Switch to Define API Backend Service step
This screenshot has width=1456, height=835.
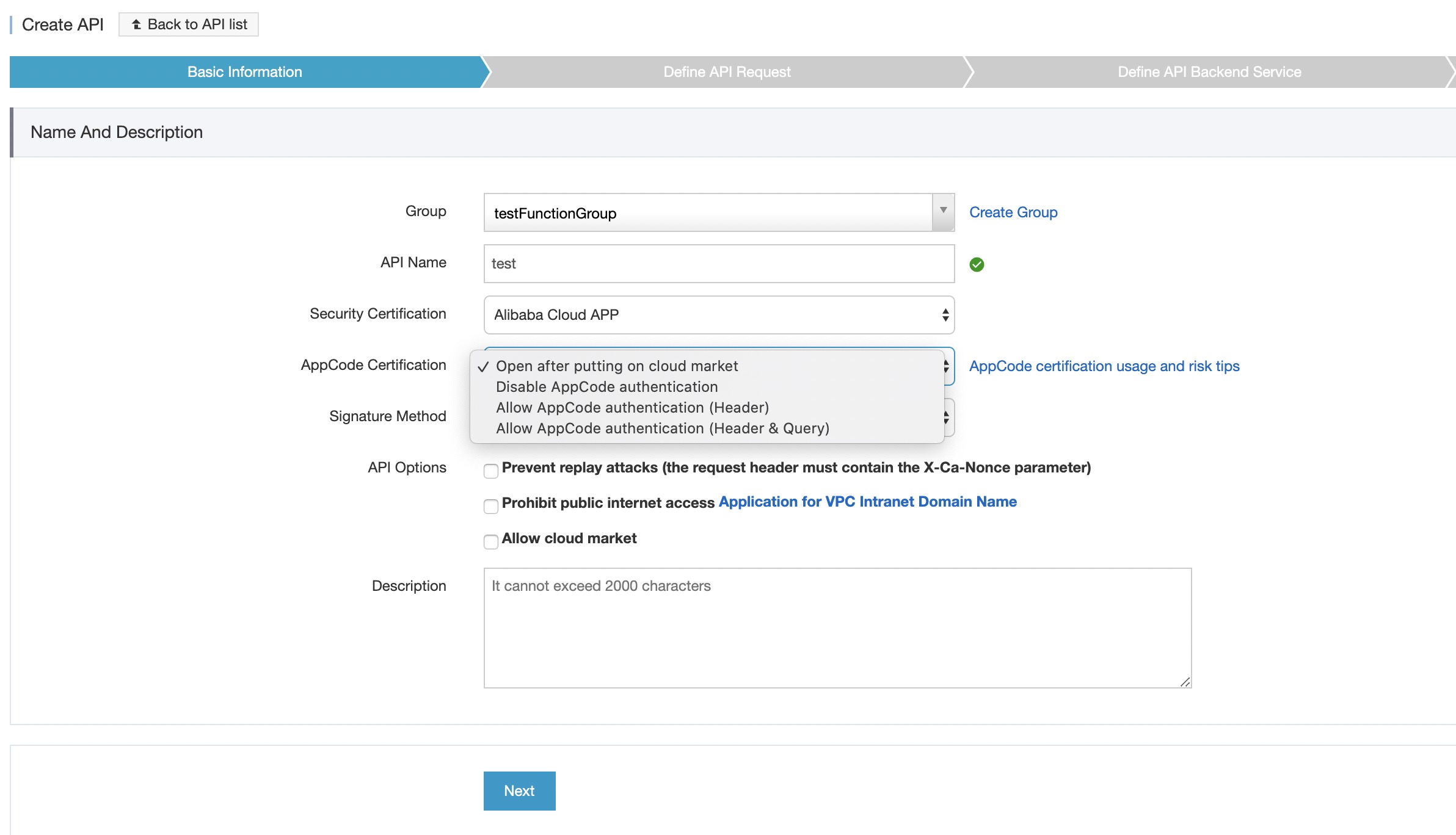[1209, 72]
